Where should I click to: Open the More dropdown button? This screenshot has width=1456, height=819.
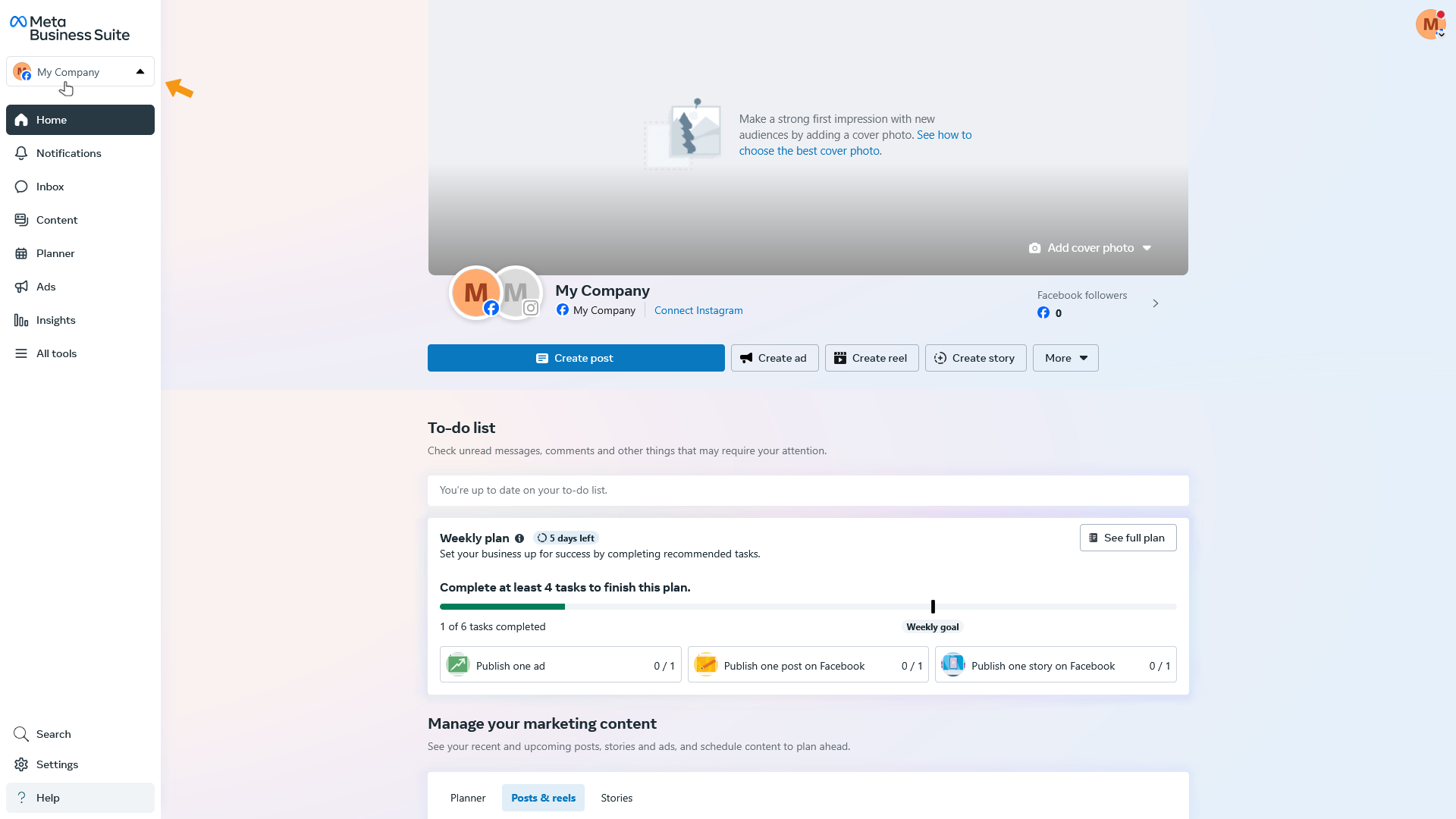(x=1065, y=358)
